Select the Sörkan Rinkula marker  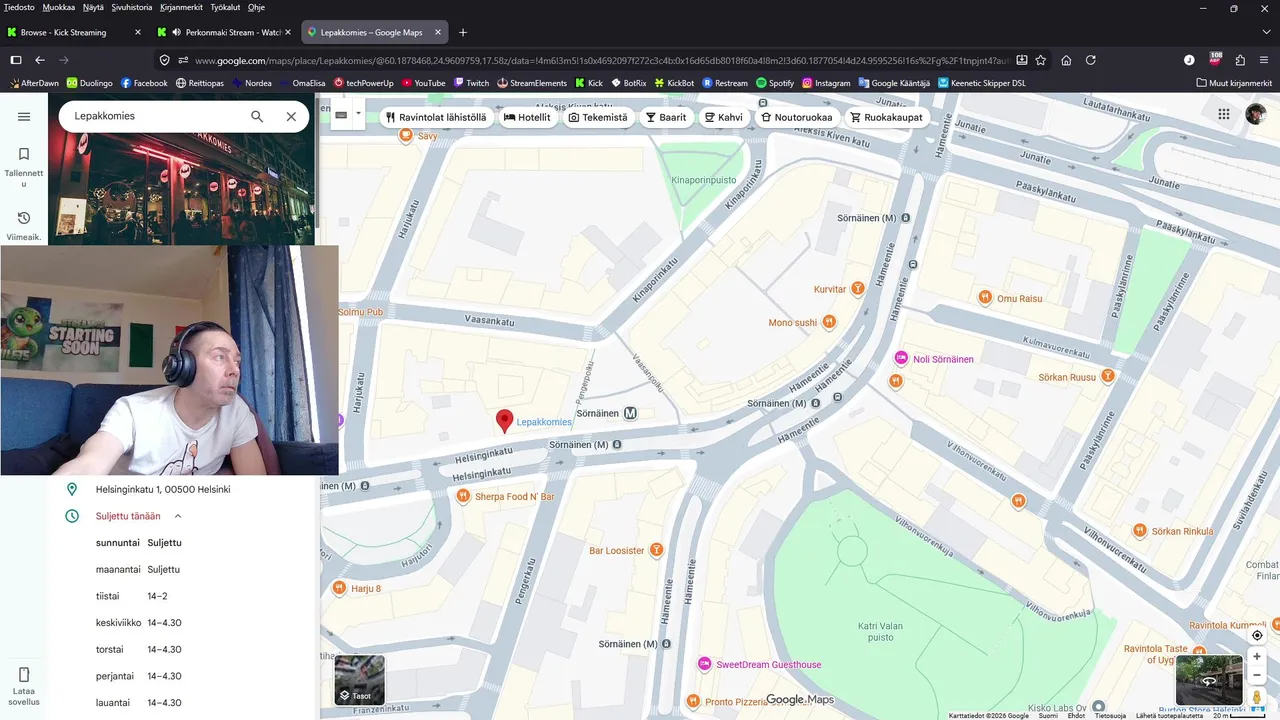(x=1140, y=531)
